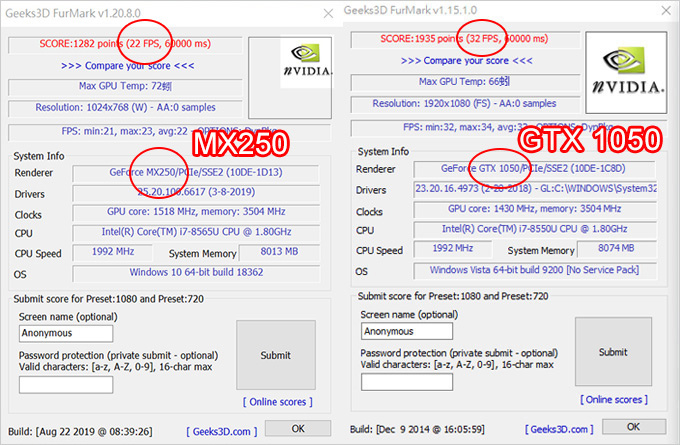Open Online scores link in GTX 1050 window
Image resolution: width=680 pixels, height=445 pixels.
tap(614, 399)
